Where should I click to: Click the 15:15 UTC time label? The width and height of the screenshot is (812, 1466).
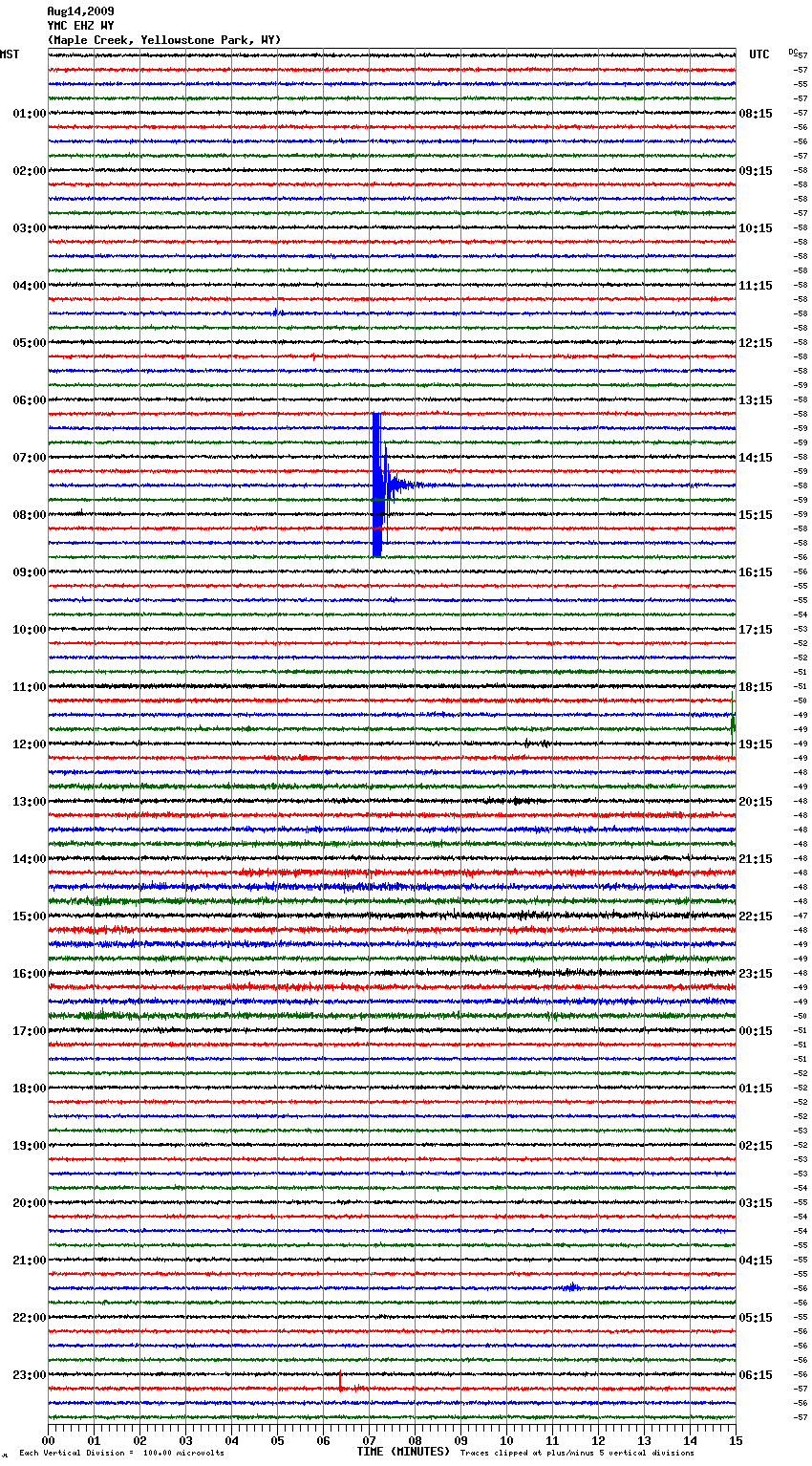click(x=756, y=515)
